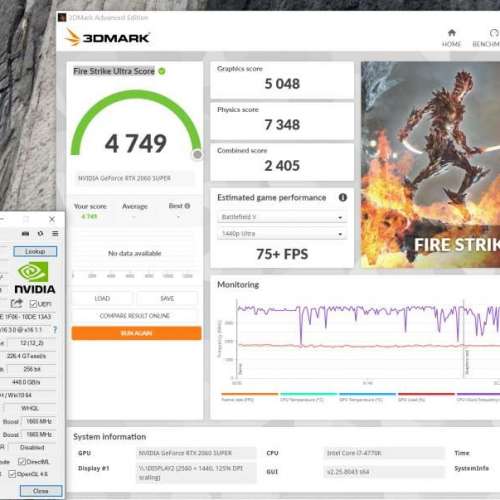Click the monitoring frequency graph
The width and height of the screenshot is (500, 500).
368,339
